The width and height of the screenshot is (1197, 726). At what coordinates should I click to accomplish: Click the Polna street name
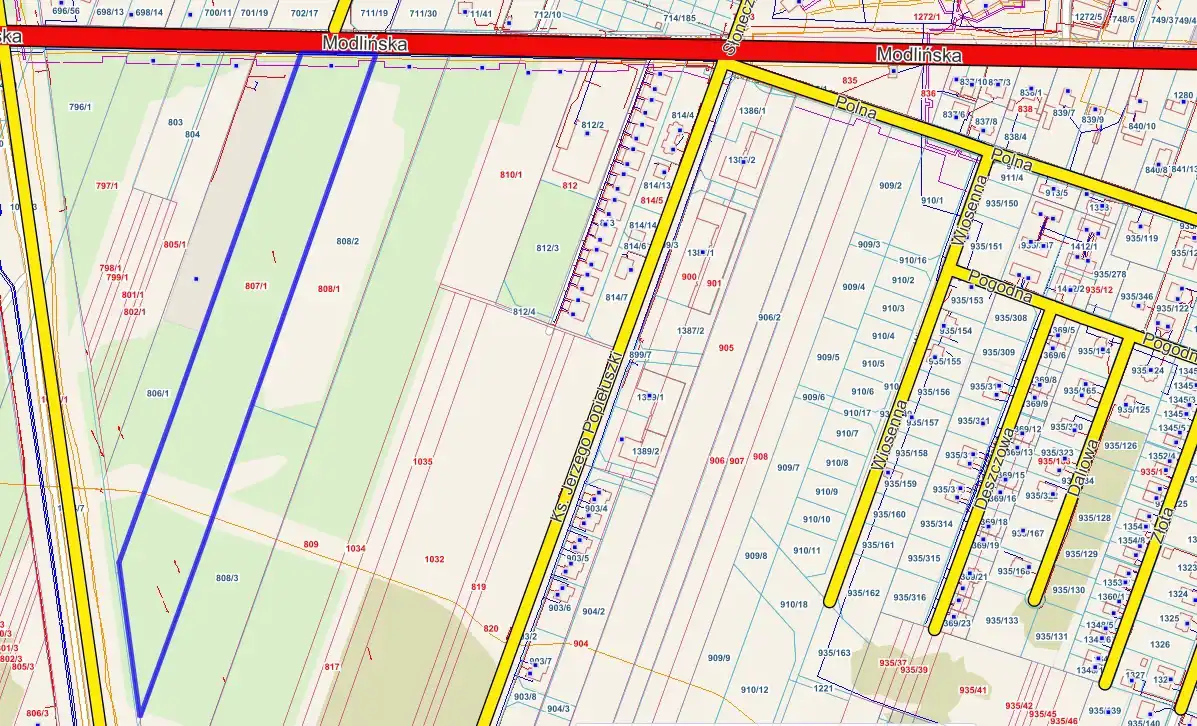click(x=856, y=106)
